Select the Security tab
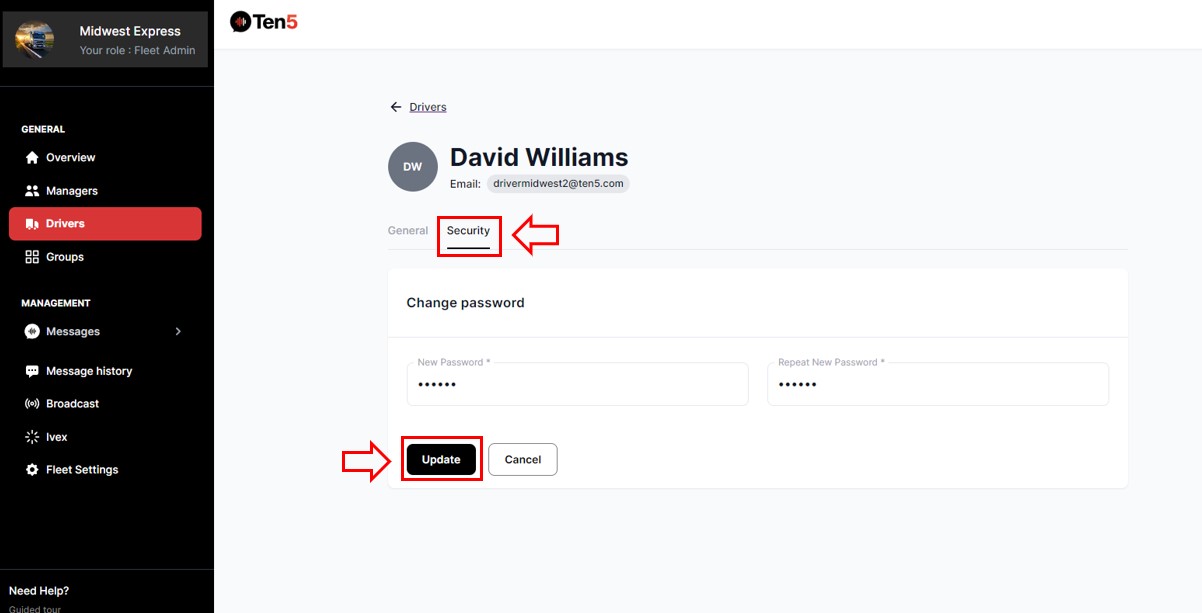Screen dimensions: 1202x613 point(468,231)
